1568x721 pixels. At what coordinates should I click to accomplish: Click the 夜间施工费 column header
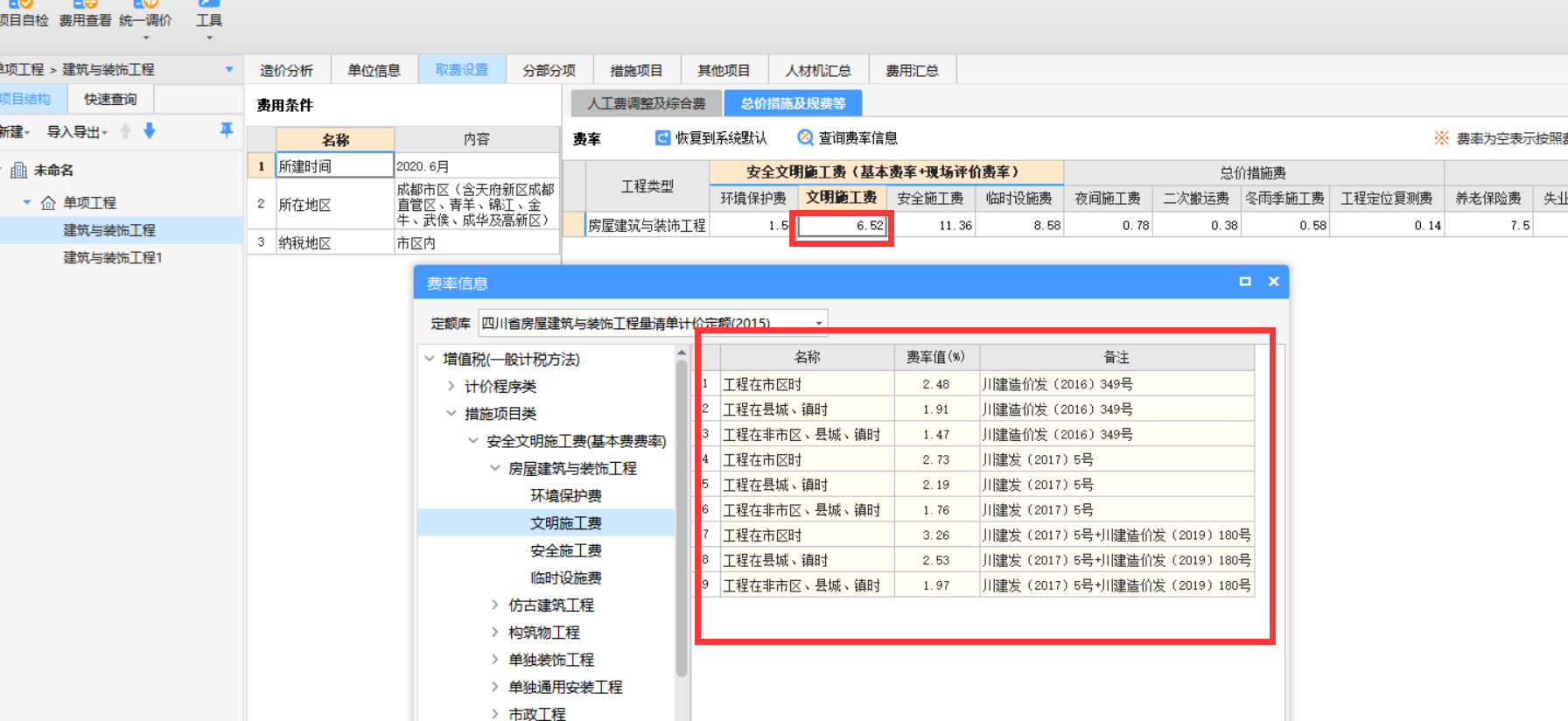(1108, 199)
